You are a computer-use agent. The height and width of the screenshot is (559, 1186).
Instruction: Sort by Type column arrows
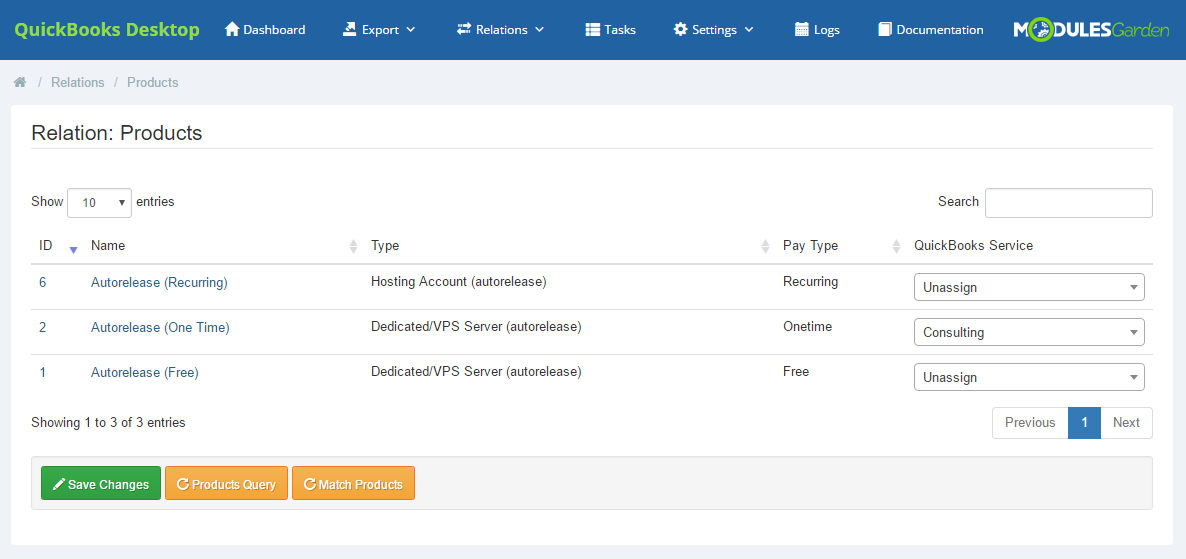click(765, 246)
